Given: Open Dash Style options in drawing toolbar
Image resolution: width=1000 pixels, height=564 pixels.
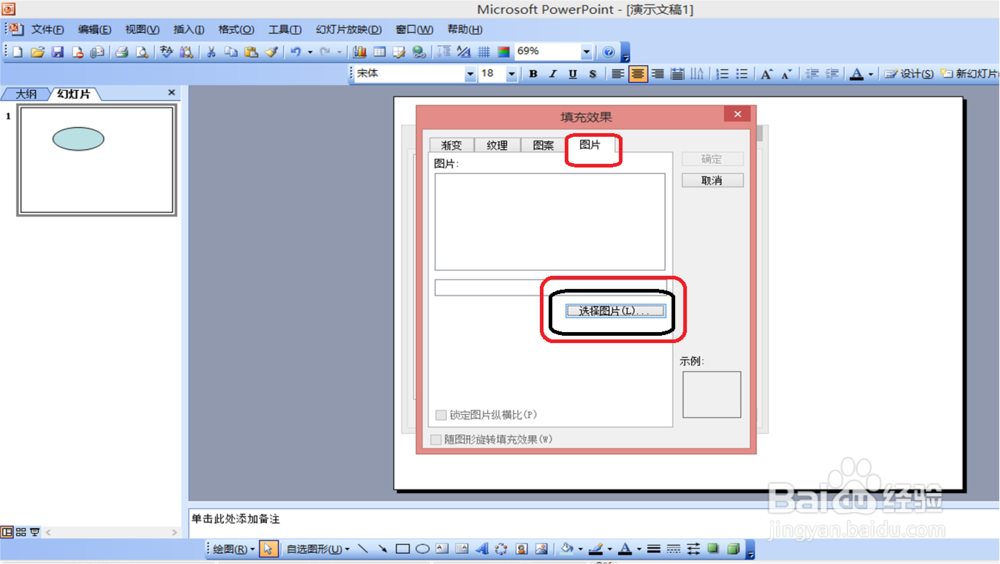Looking at the screenshot, I should 673,549.
